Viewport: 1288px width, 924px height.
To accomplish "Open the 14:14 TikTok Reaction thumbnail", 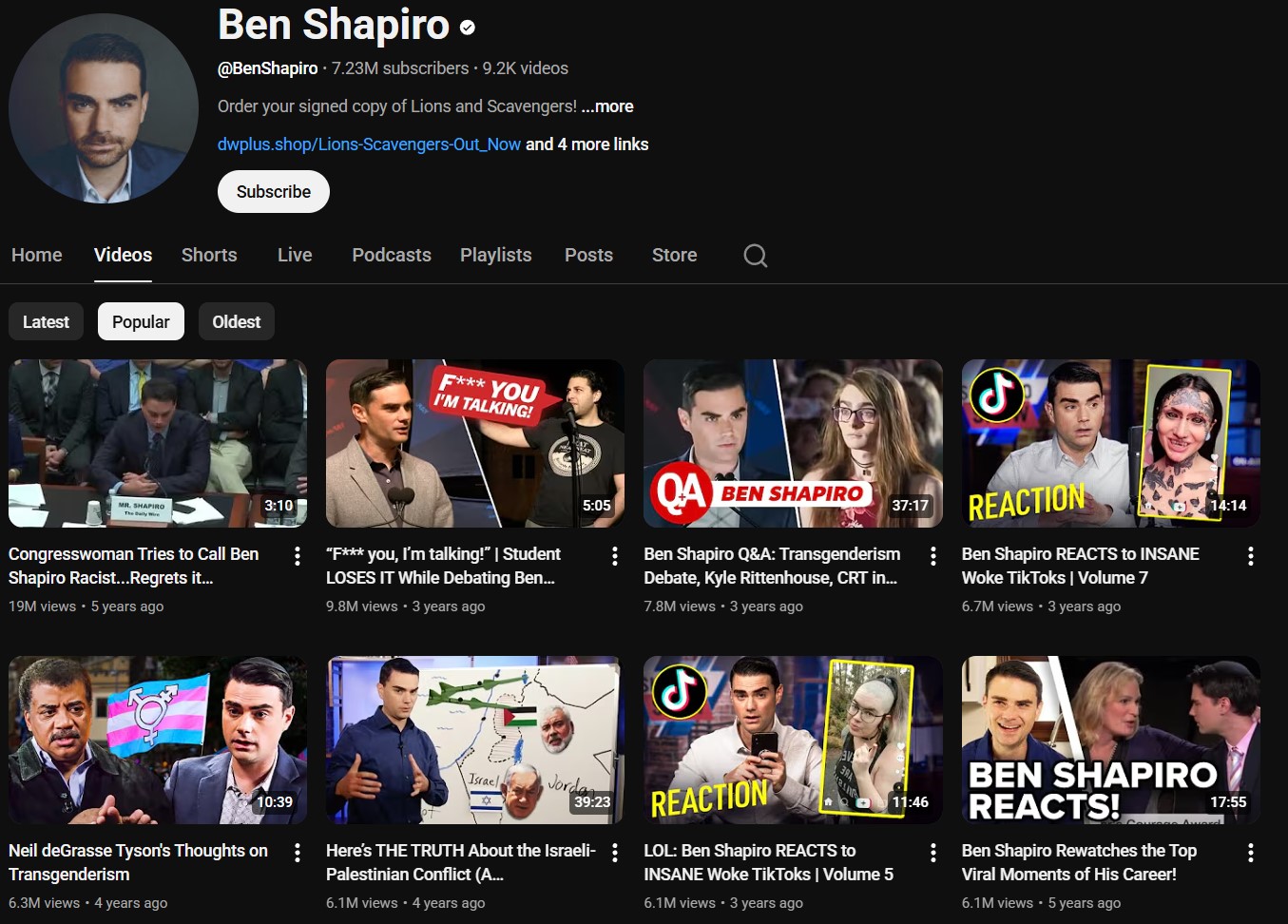I will click(1111, 443).
